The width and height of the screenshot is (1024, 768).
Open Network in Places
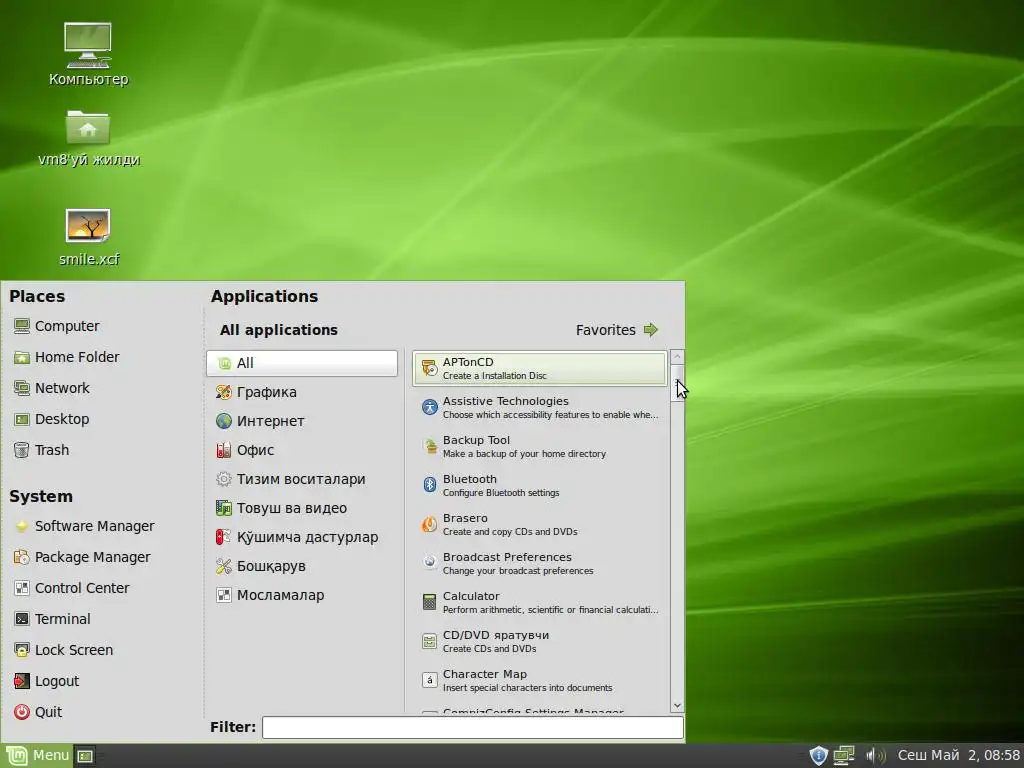51,388
